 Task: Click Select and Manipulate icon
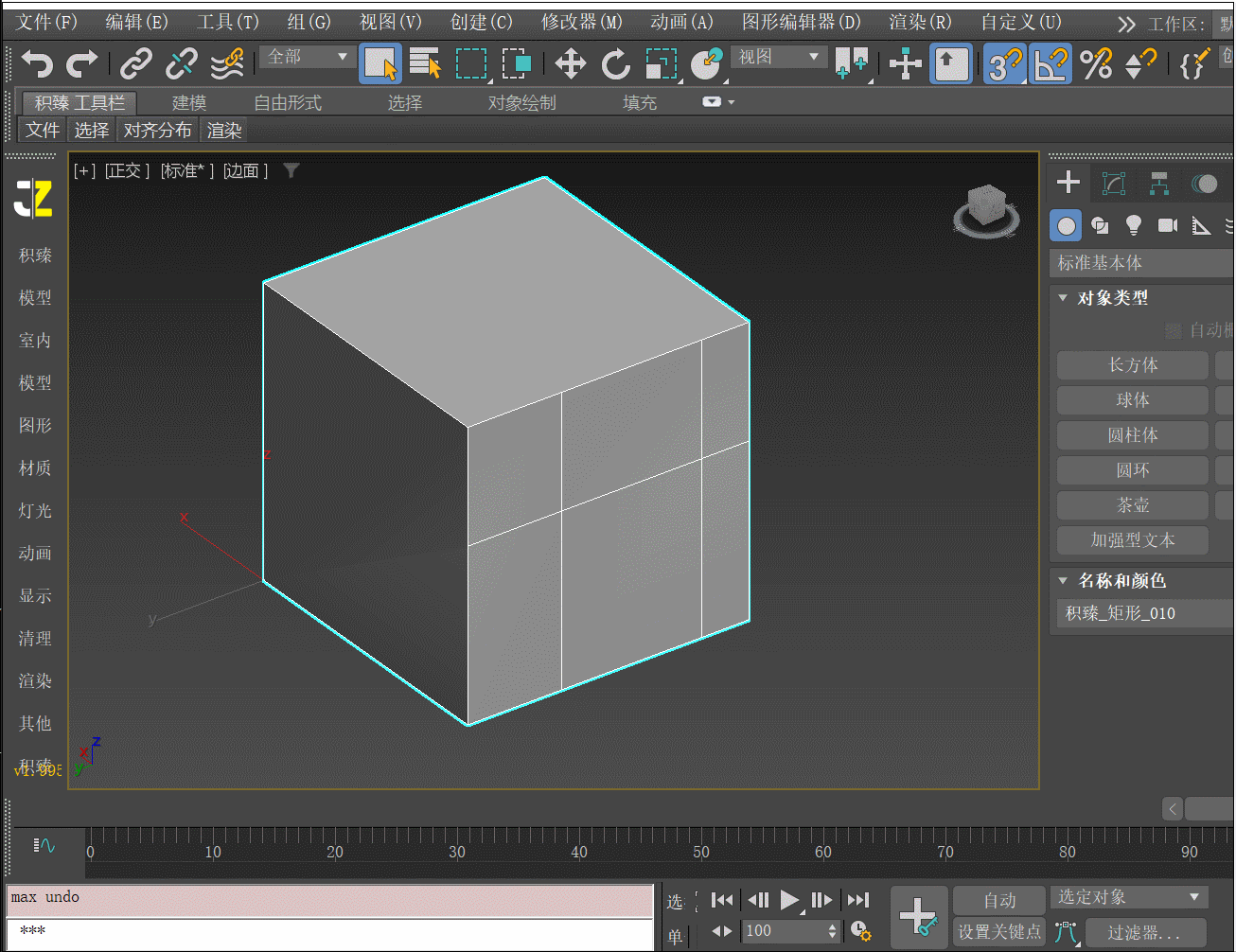point(906,64)
